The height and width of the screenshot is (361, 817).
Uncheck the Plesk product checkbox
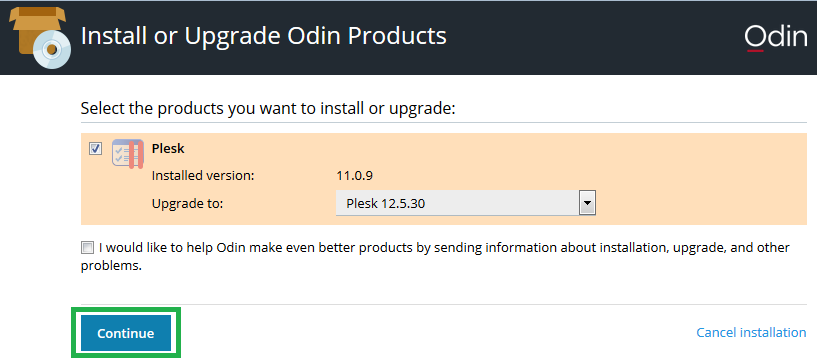tap(95, 149)
